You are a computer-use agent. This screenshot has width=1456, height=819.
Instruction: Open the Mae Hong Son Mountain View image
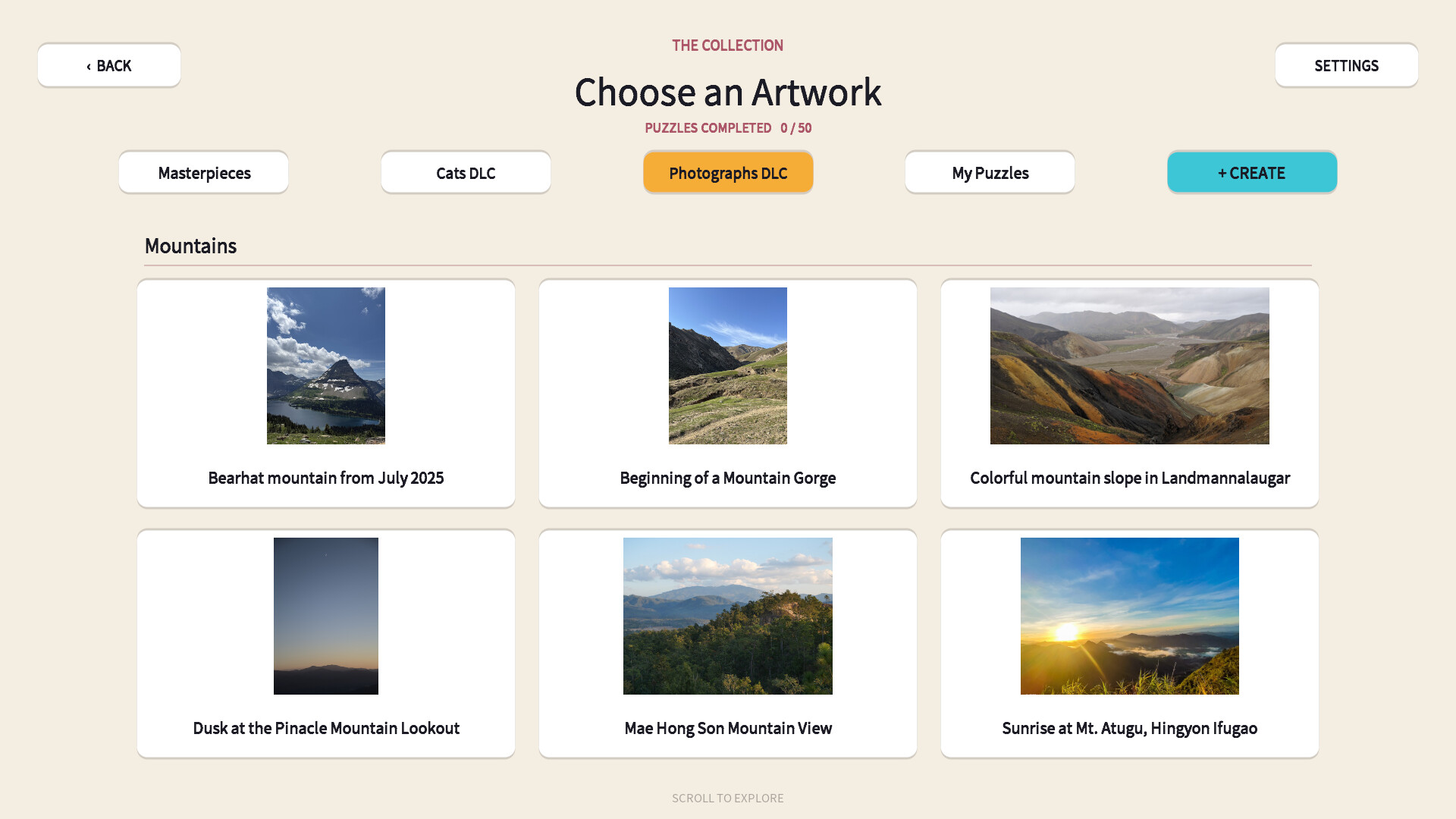[728, 616]
